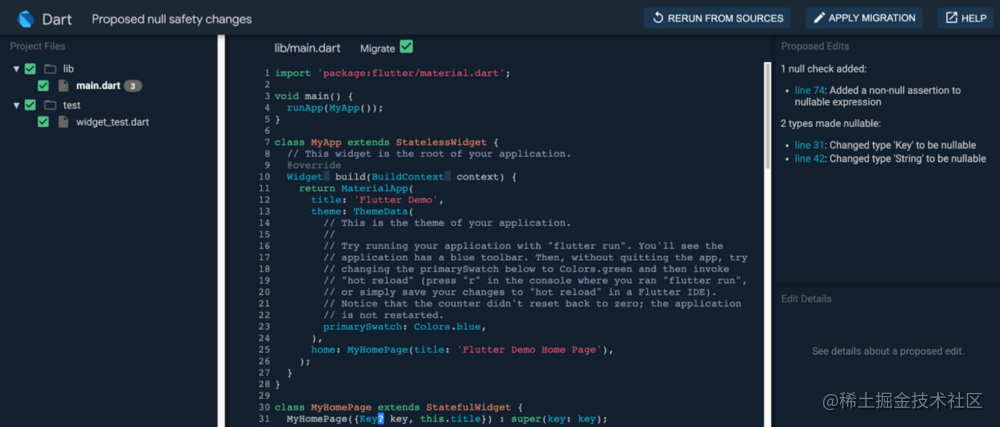Click the code editor vertical scrollbar
This screenshot has width=1000, height=427.
[767, 115]
